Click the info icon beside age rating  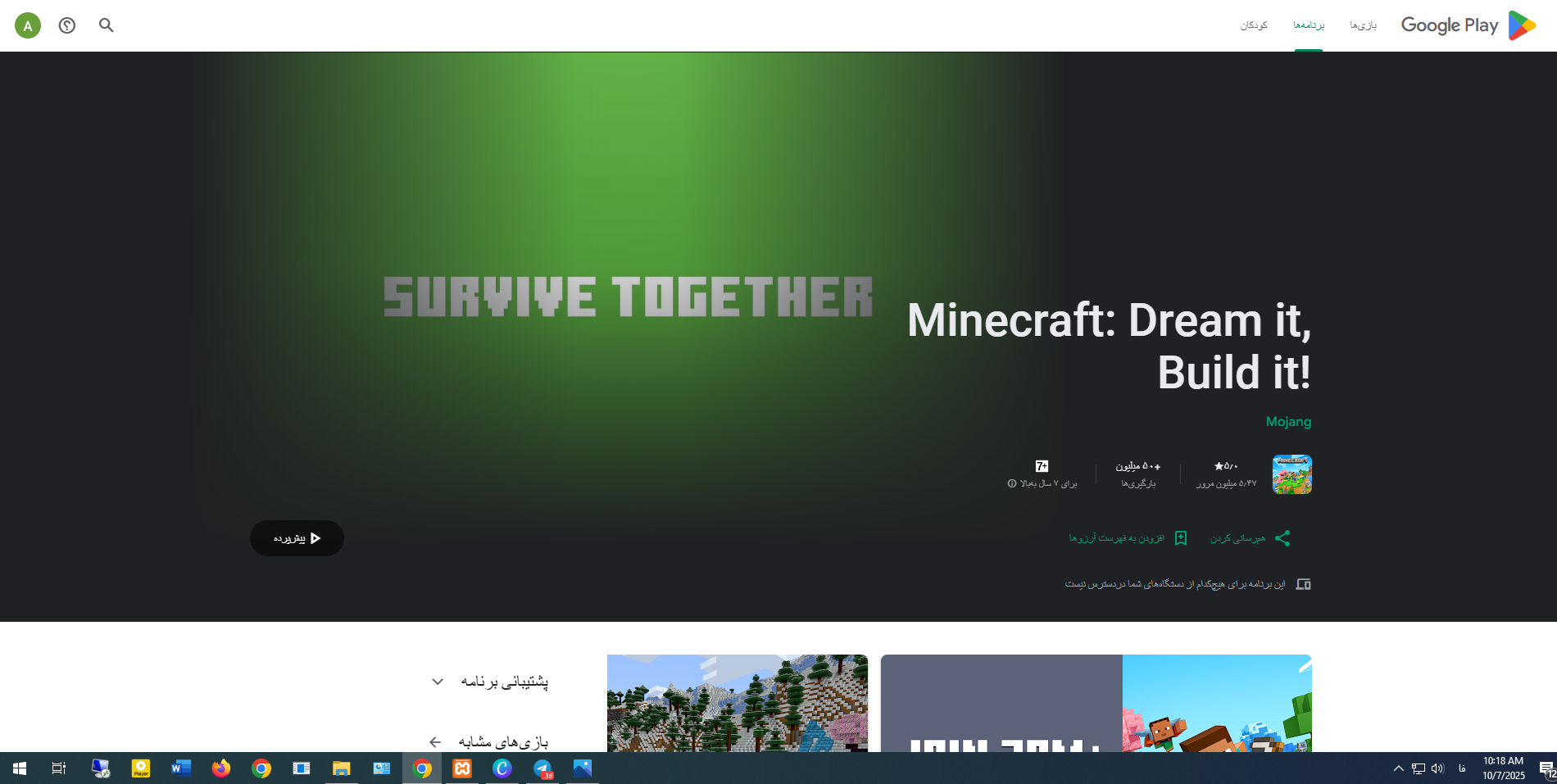[1012, 484]
